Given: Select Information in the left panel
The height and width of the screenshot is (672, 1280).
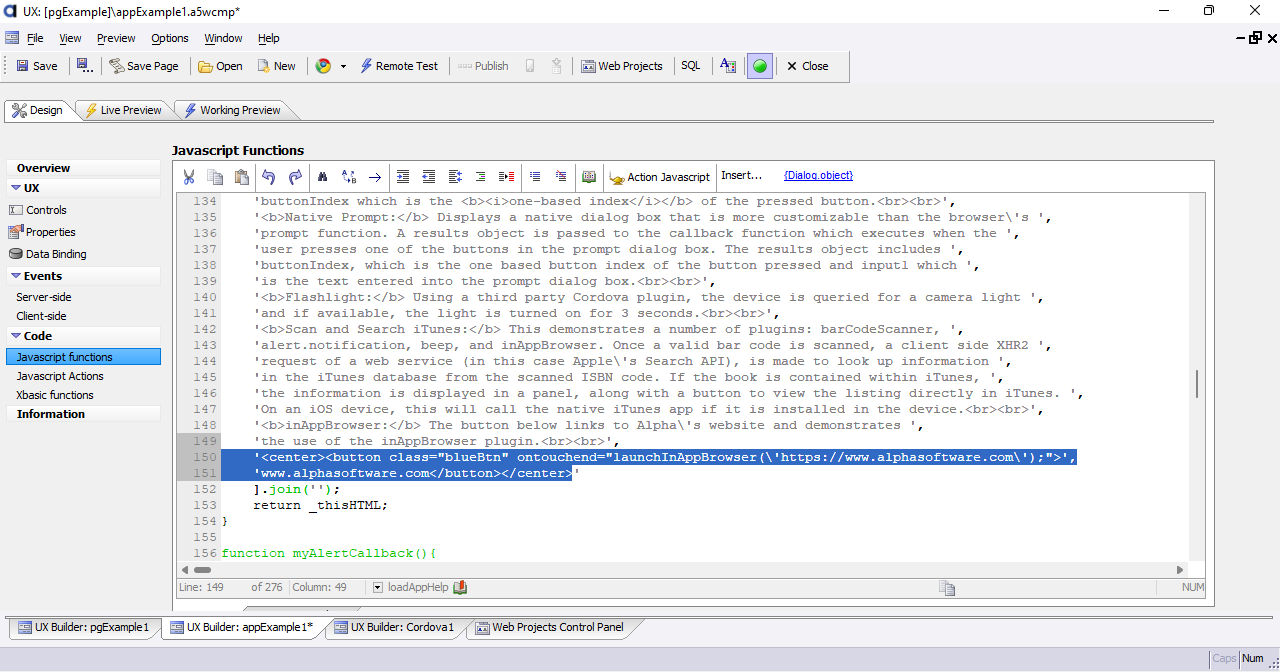Looking at the screenshot, I should coord(83,414).
